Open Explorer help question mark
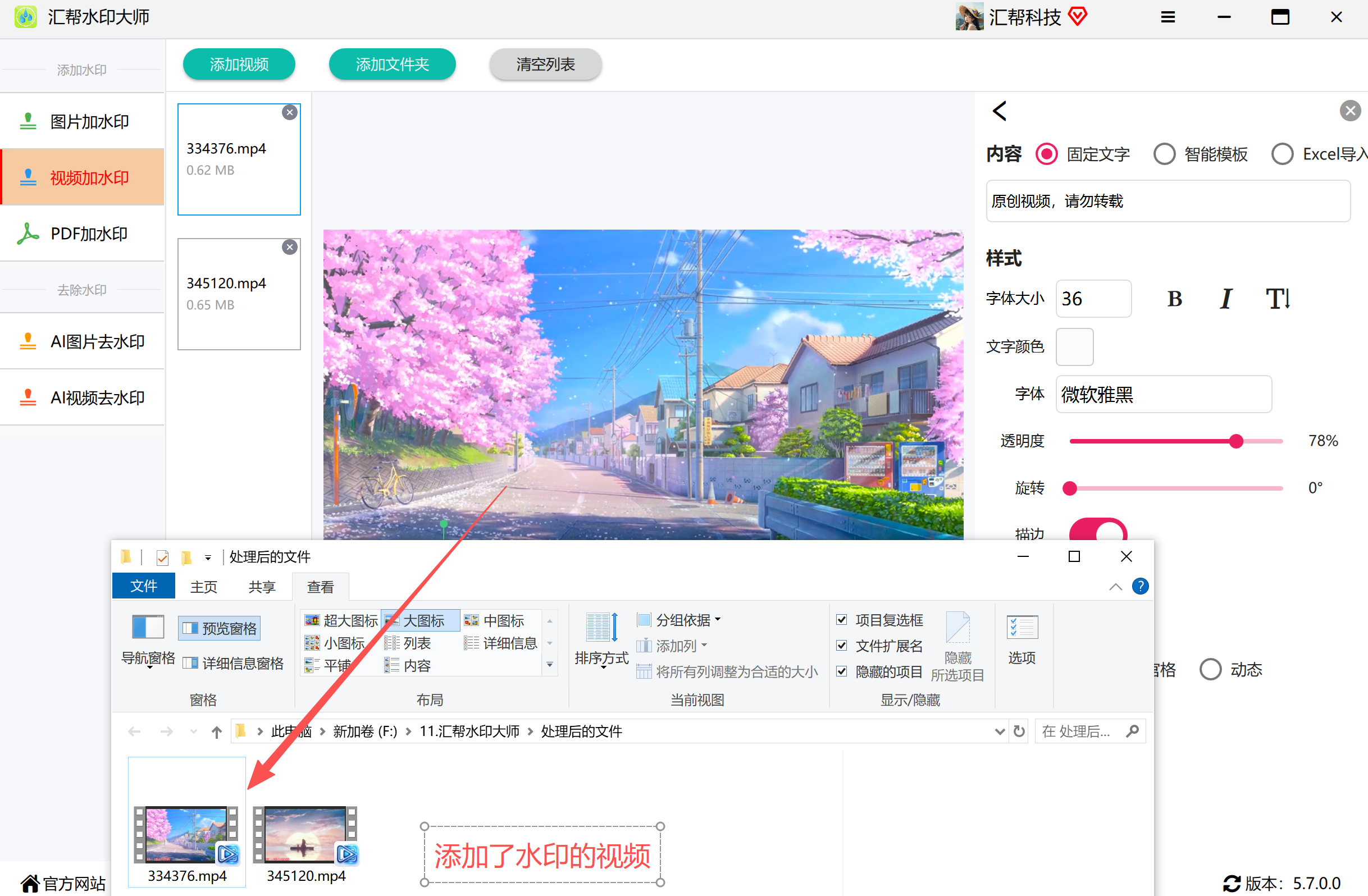Image resolution: width=1368 pixels, height=896 pixels. (1140, 586)
